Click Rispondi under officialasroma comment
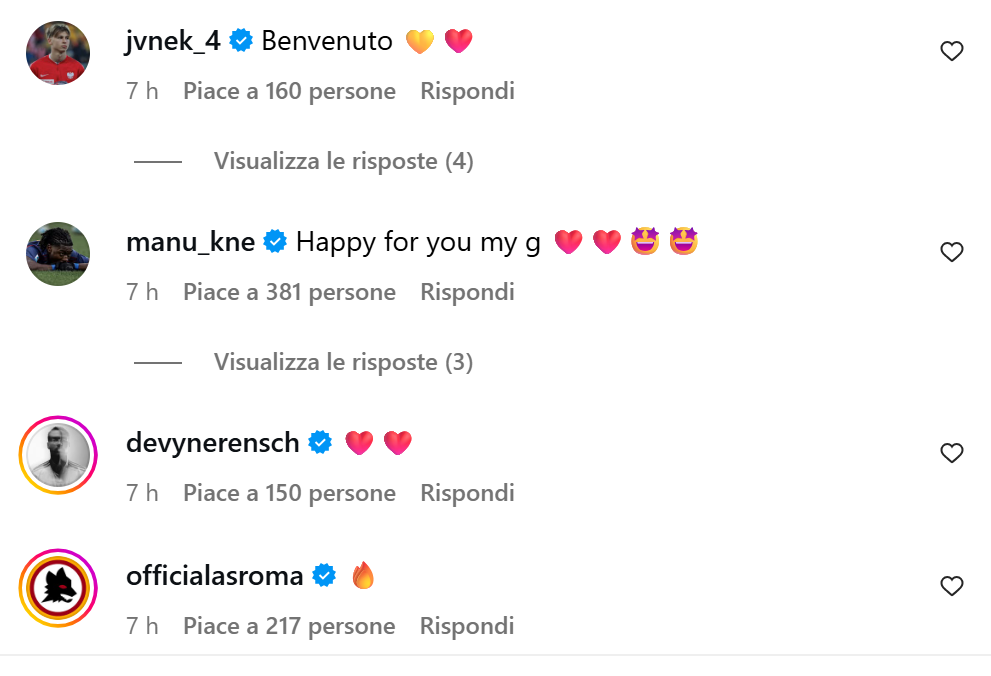Screen dimensions: 991x676 point(467,627)
